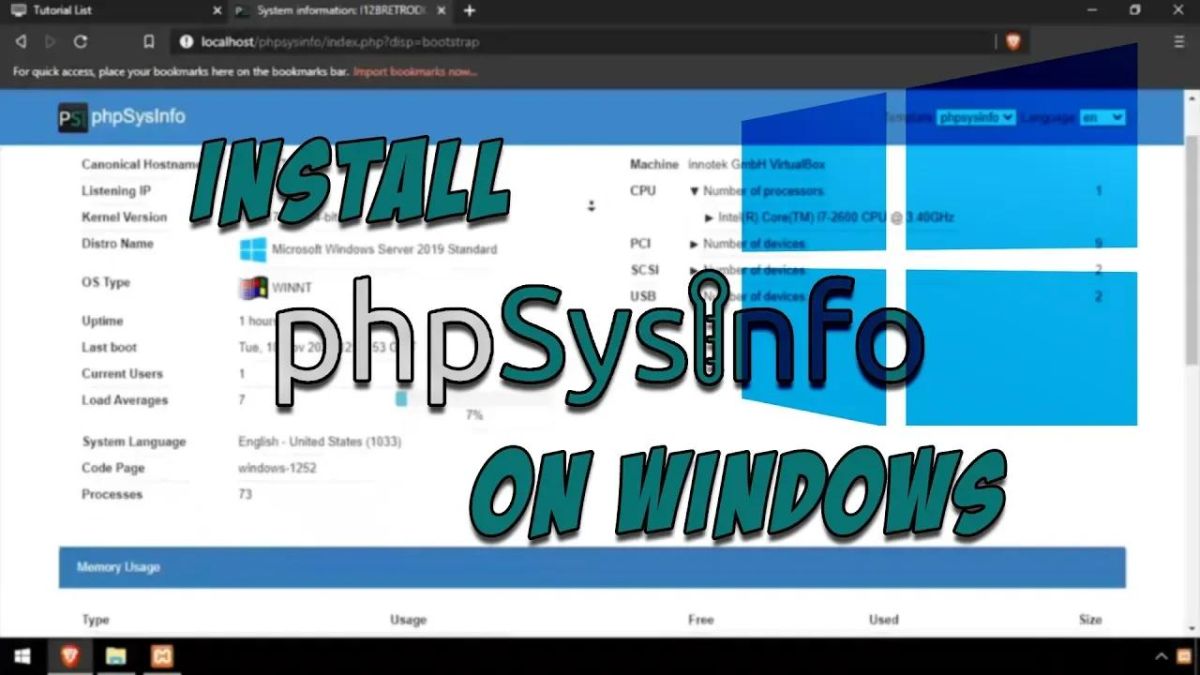Bookmark this page with the bookmark icon
This screenshot has width=1200, height=675.
(x=148, y=42)
